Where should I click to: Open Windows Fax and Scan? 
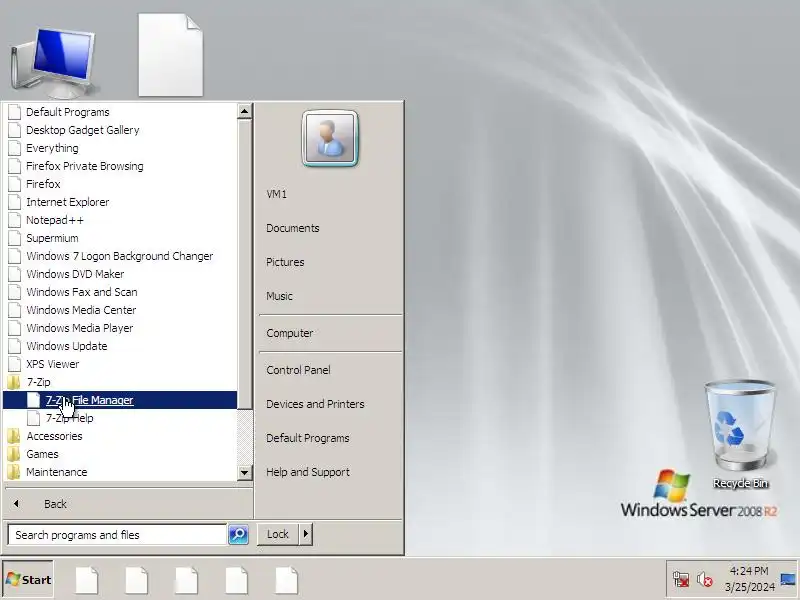(120, 292)
